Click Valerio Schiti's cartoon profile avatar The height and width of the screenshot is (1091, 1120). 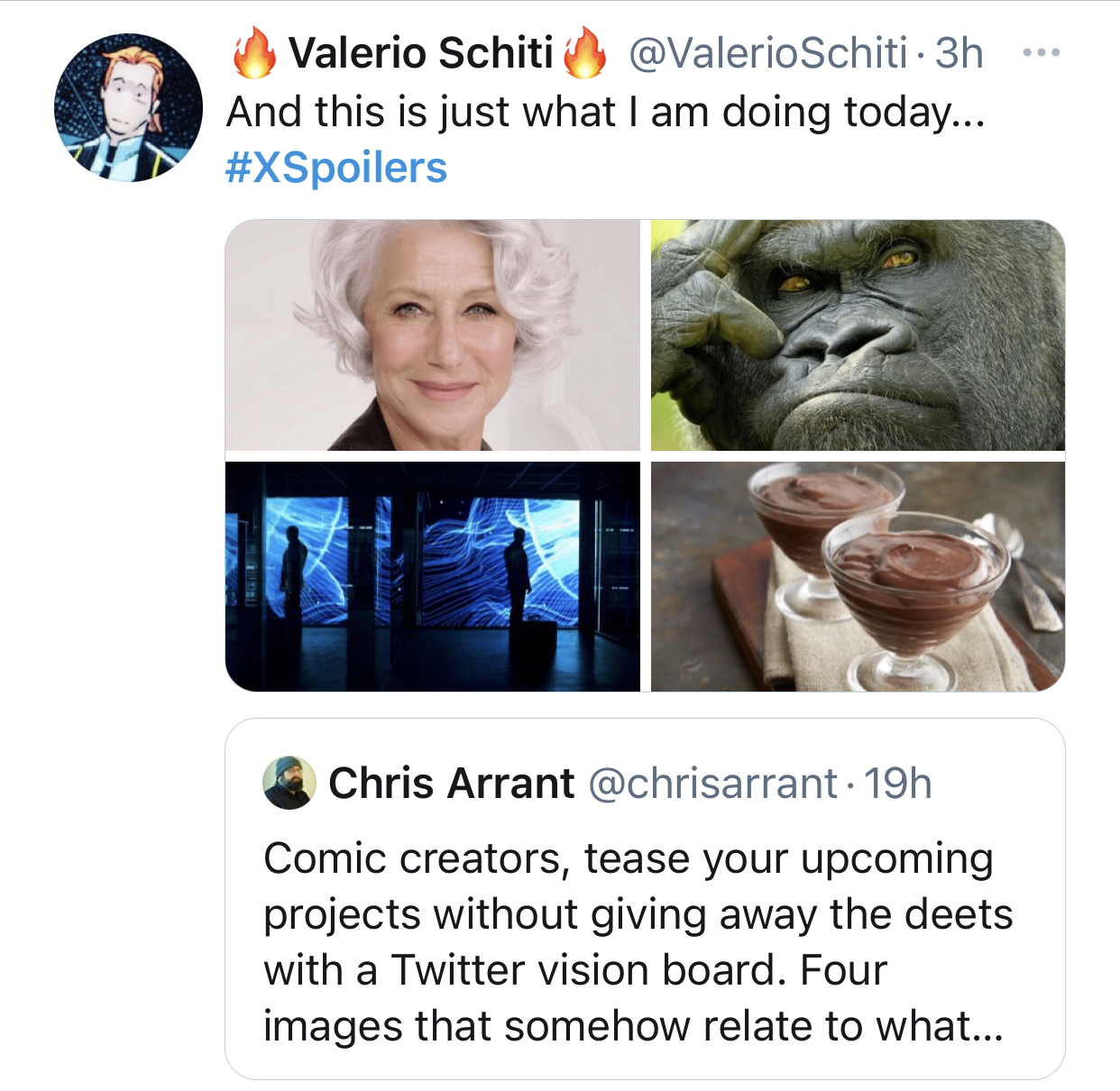[128, 108]
